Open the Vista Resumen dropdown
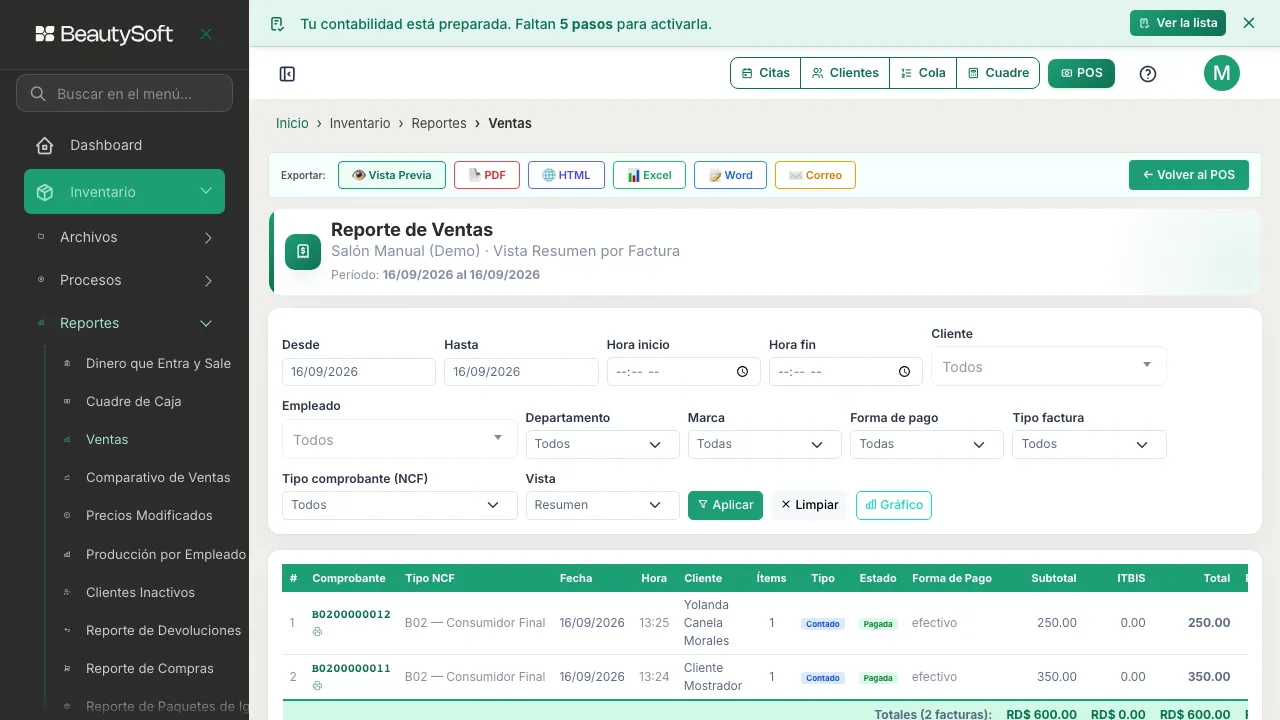Viewport: 1280px width, 720px height. coord(602,505)
